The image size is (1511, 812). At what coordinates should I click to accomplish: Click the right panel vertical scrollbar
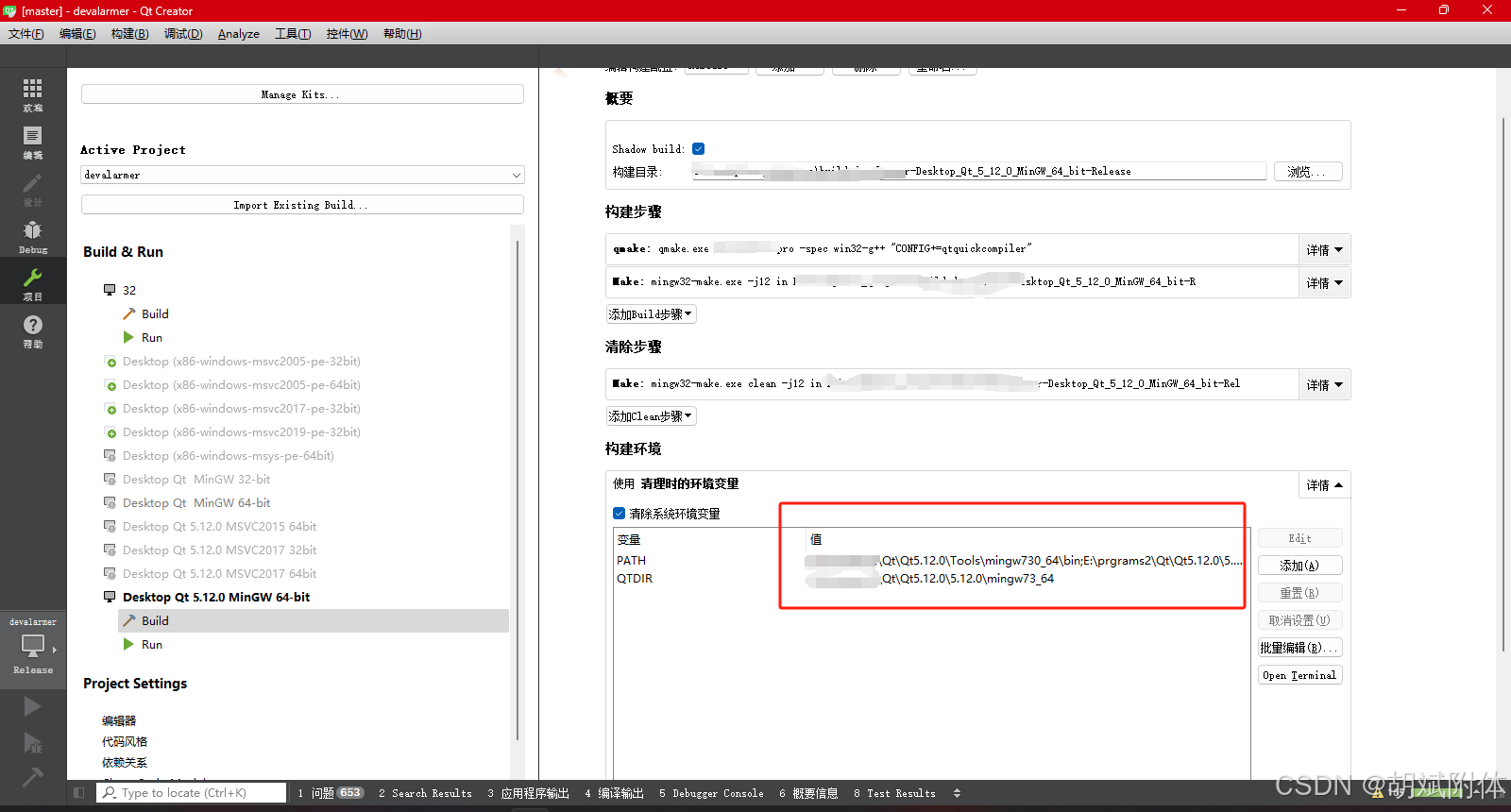click(x=1503, y=383)
